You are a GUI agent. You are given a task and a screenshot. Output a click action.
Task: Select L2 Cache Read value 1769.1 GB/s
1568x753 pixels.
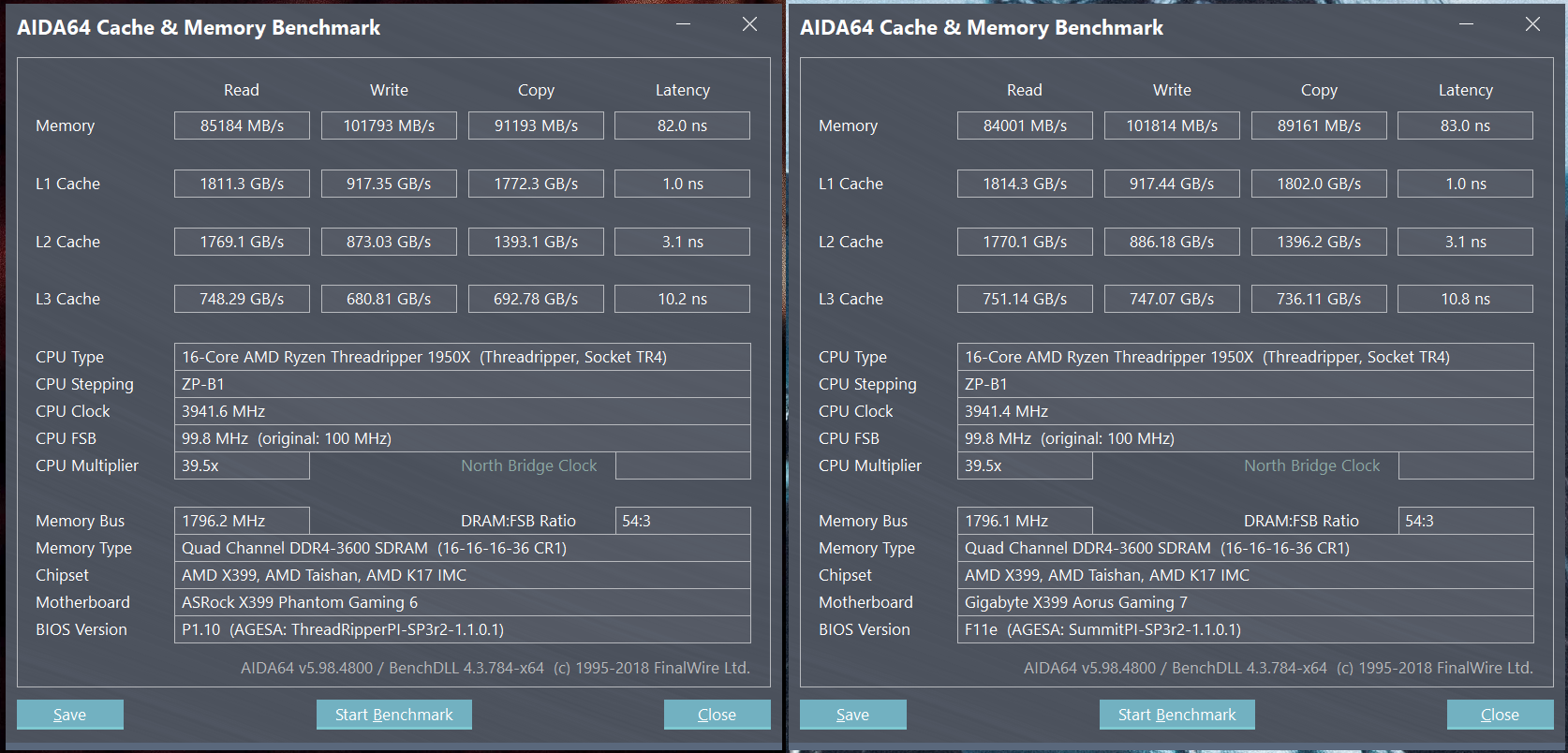coord(242,242)
